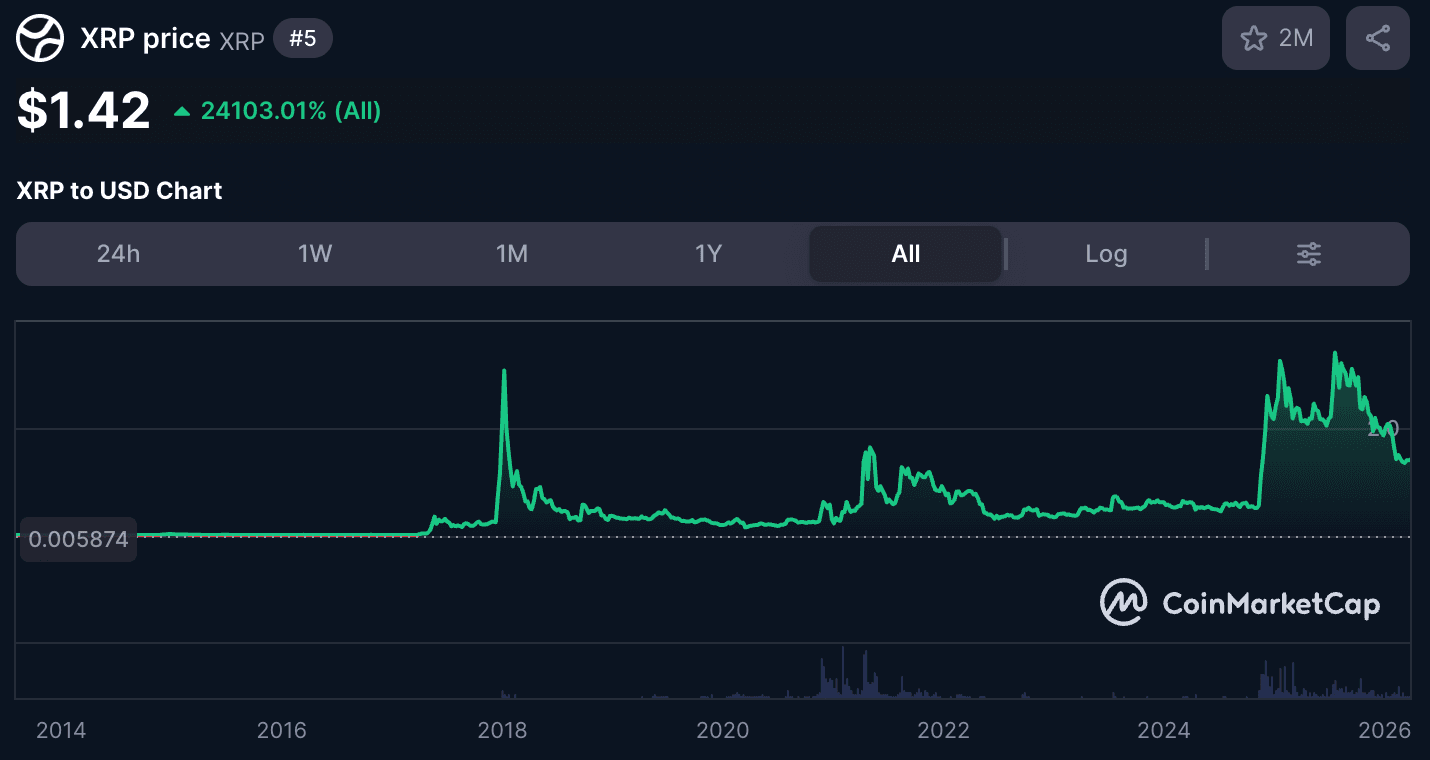Switch to the 1W time range
This screenshot has width=1430, height=760.
click(315, 254)
